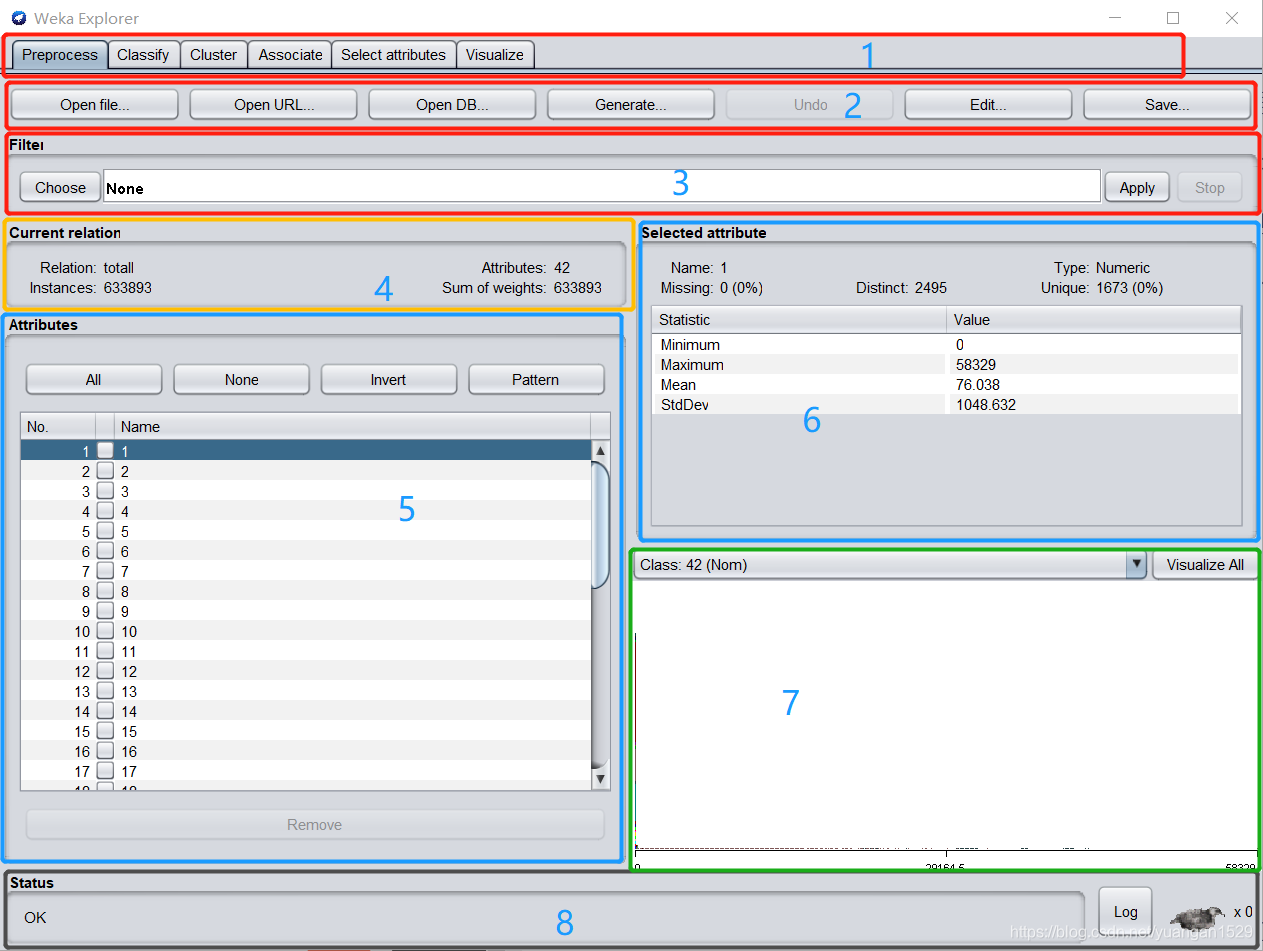The image size is (1263, 951).
Task: Enable the checkbox for attribute 17
Action: click(105, 771)
